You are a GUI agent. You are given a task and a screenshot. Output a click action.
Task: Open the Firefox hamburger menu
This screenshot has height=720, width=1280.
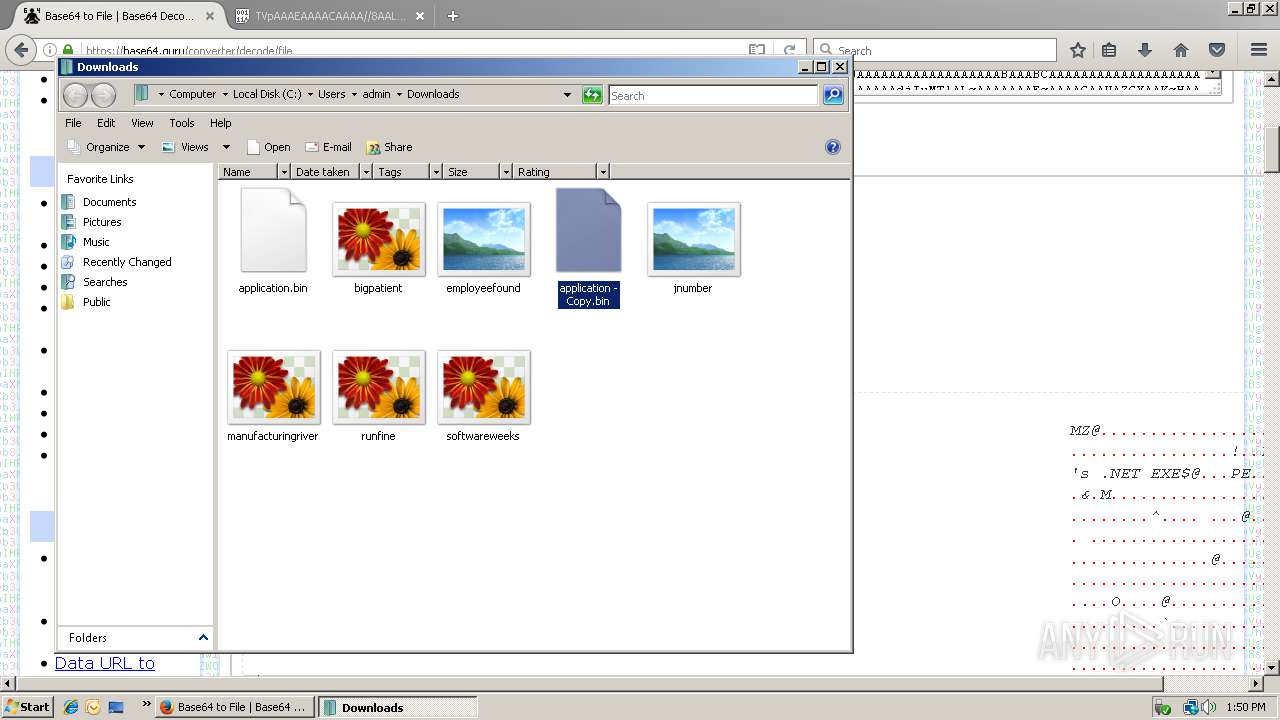[x=1259, y=50]
